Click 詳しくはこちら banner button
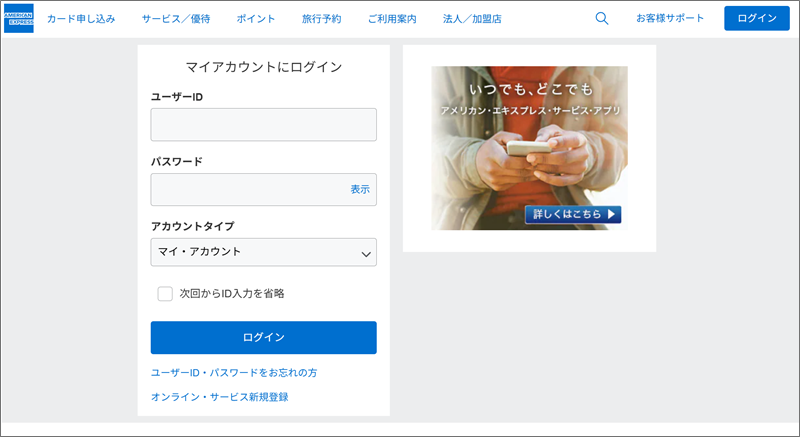Image resolution: width=800 pixels, height=437 pixels. 573,214
